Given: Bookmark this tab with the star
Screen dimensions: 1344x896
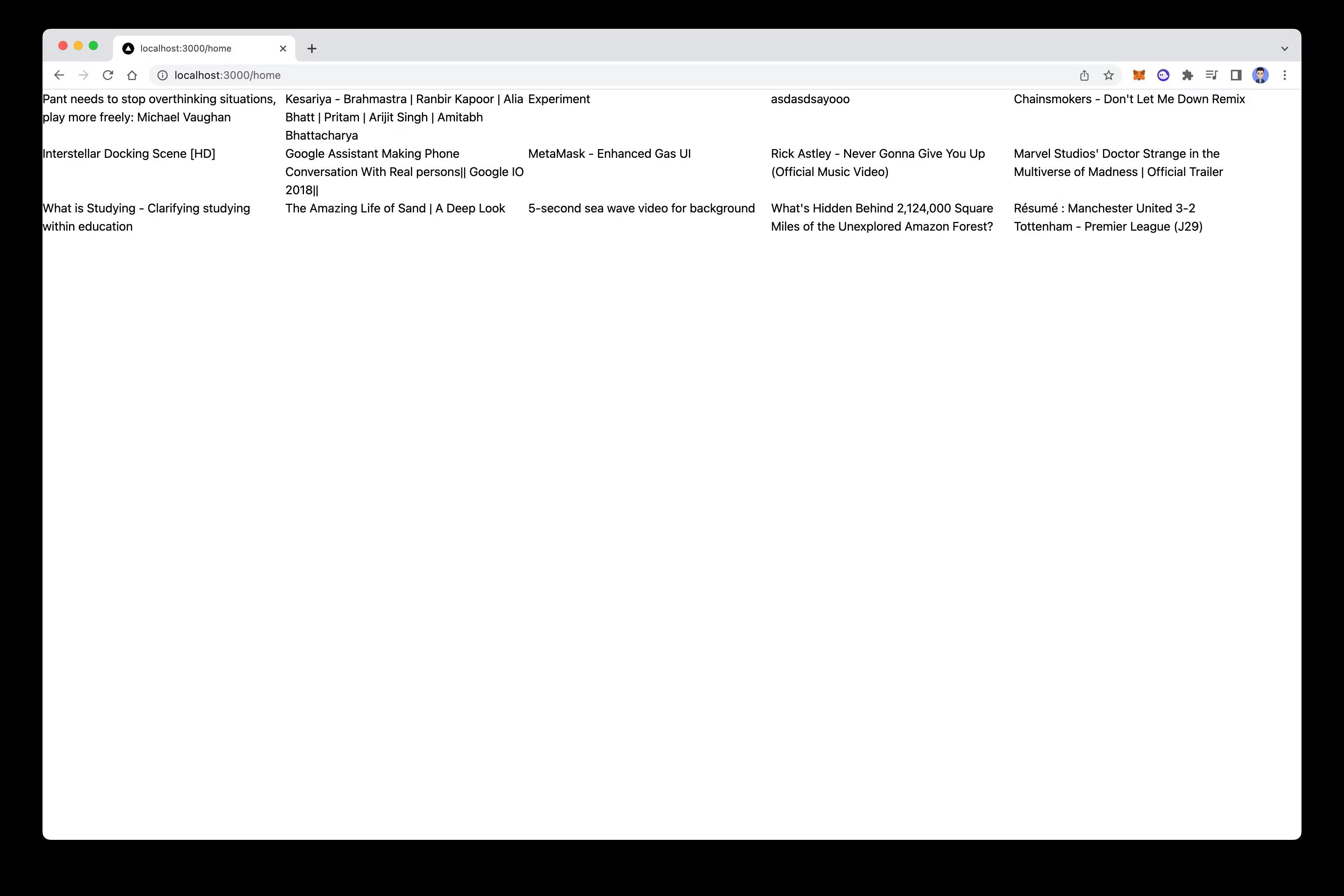Looking at the screenshot, I should 1109,75.
